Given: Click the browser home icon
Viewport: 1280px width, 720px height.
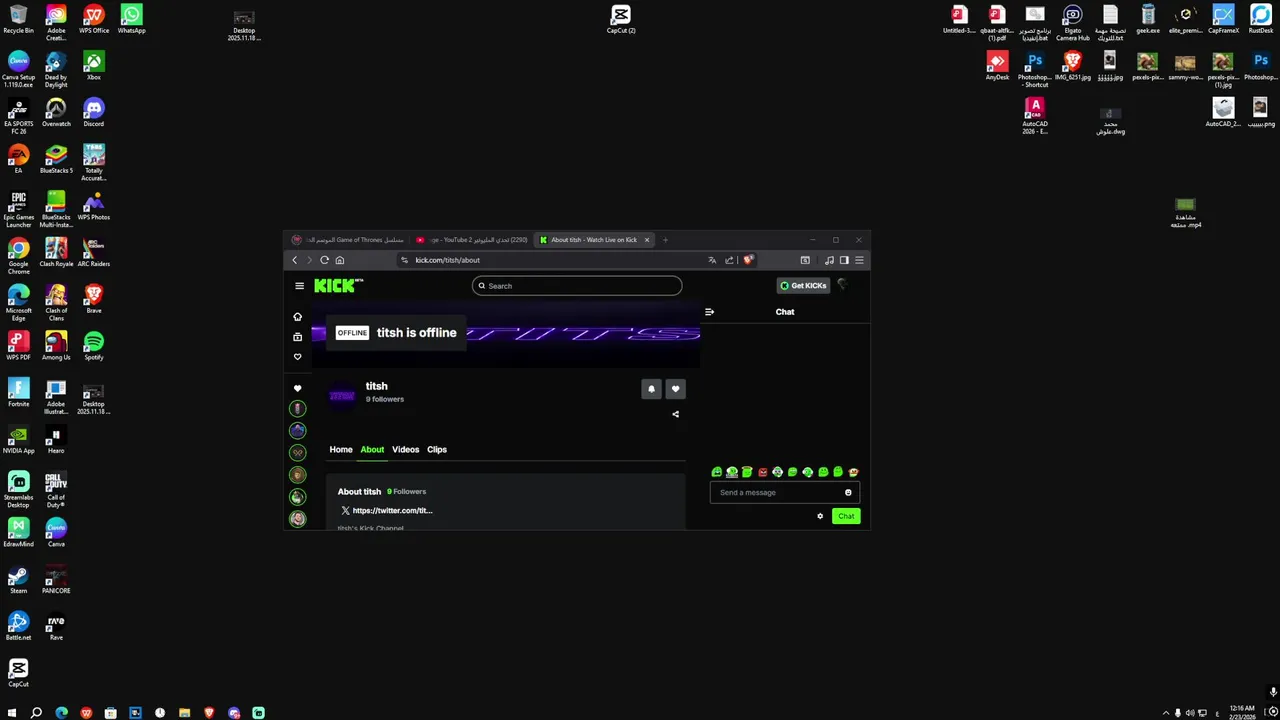Looking at the screenshot, I should pos(340,260).
